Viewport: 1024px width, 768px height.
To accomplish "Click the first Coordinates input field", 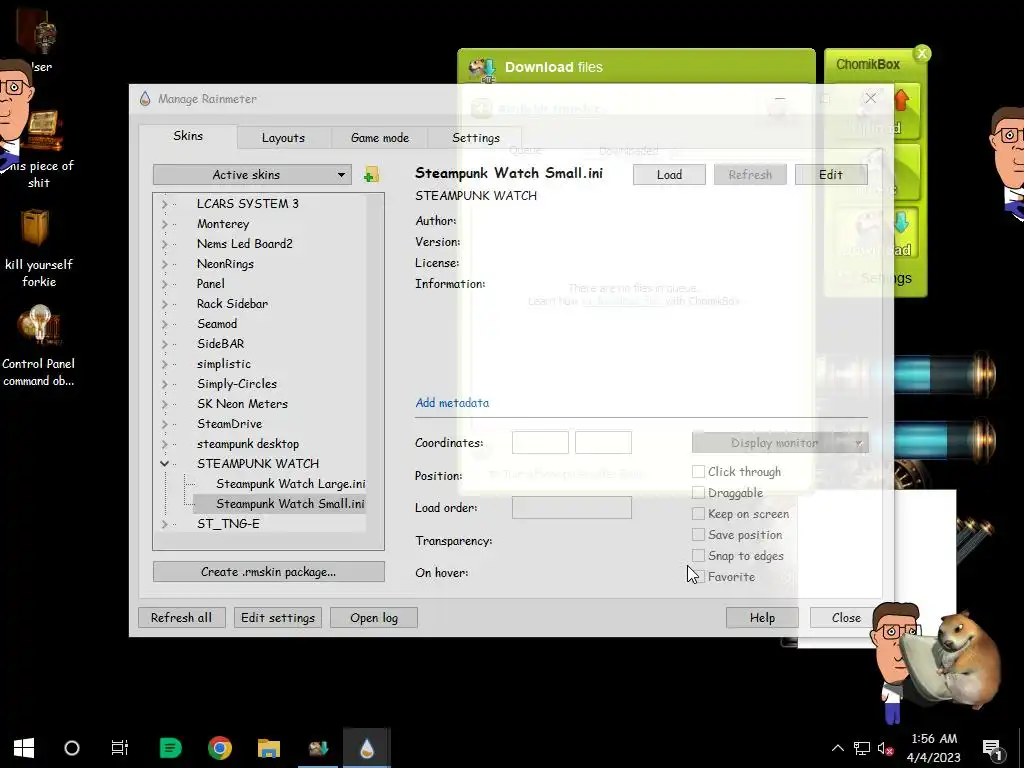I will (x=540, y=443).
